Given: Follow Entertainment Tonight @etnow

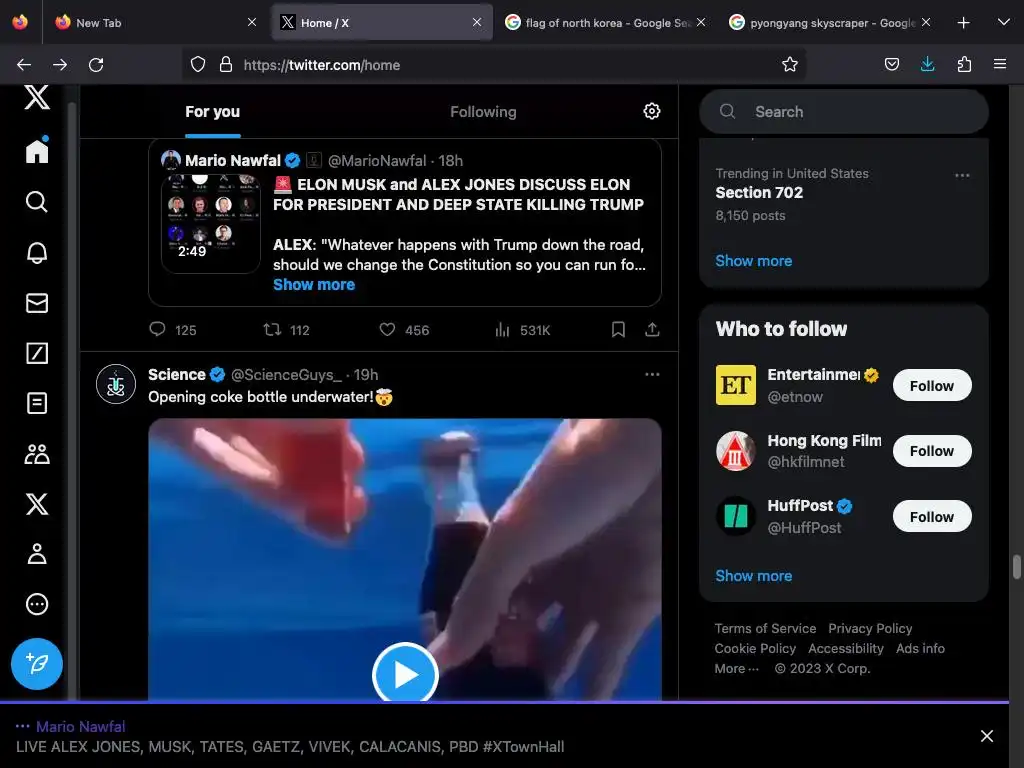Looking at the screenshot, I should [x=932, y=385].
